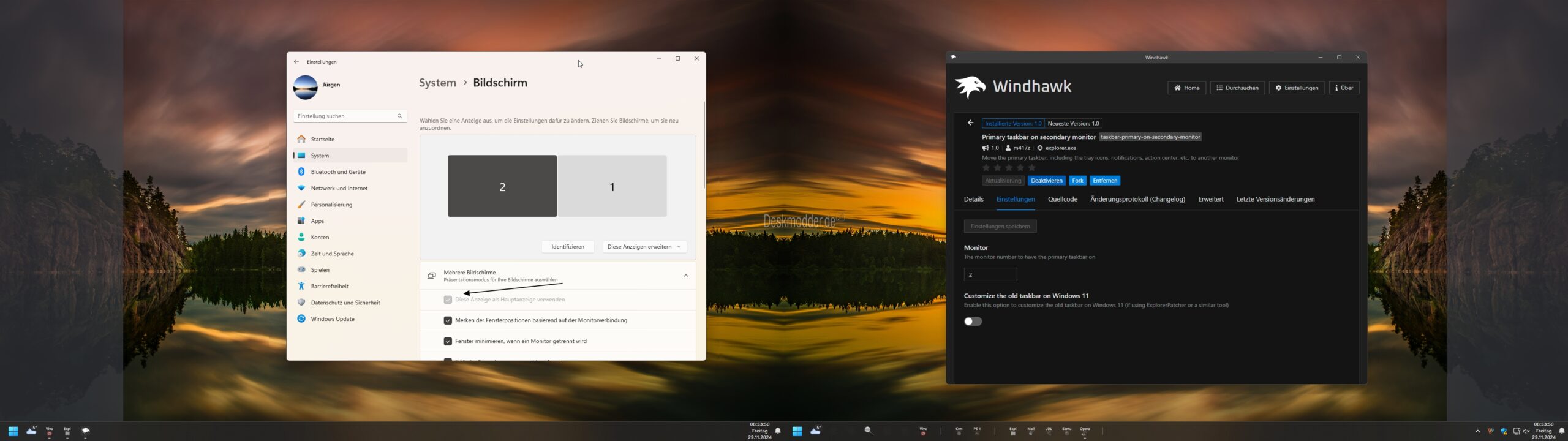Open Bluetooth und Geräte settings
This screenshot has height=441, width=1568.
(350, 172)
